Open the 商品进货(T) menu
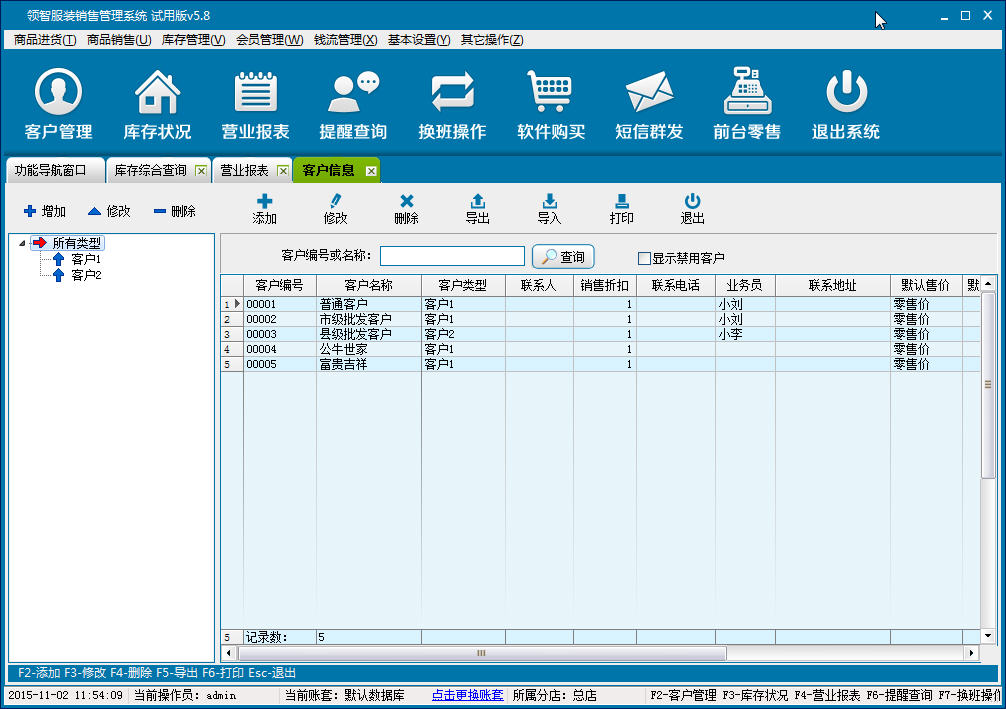 45,40
